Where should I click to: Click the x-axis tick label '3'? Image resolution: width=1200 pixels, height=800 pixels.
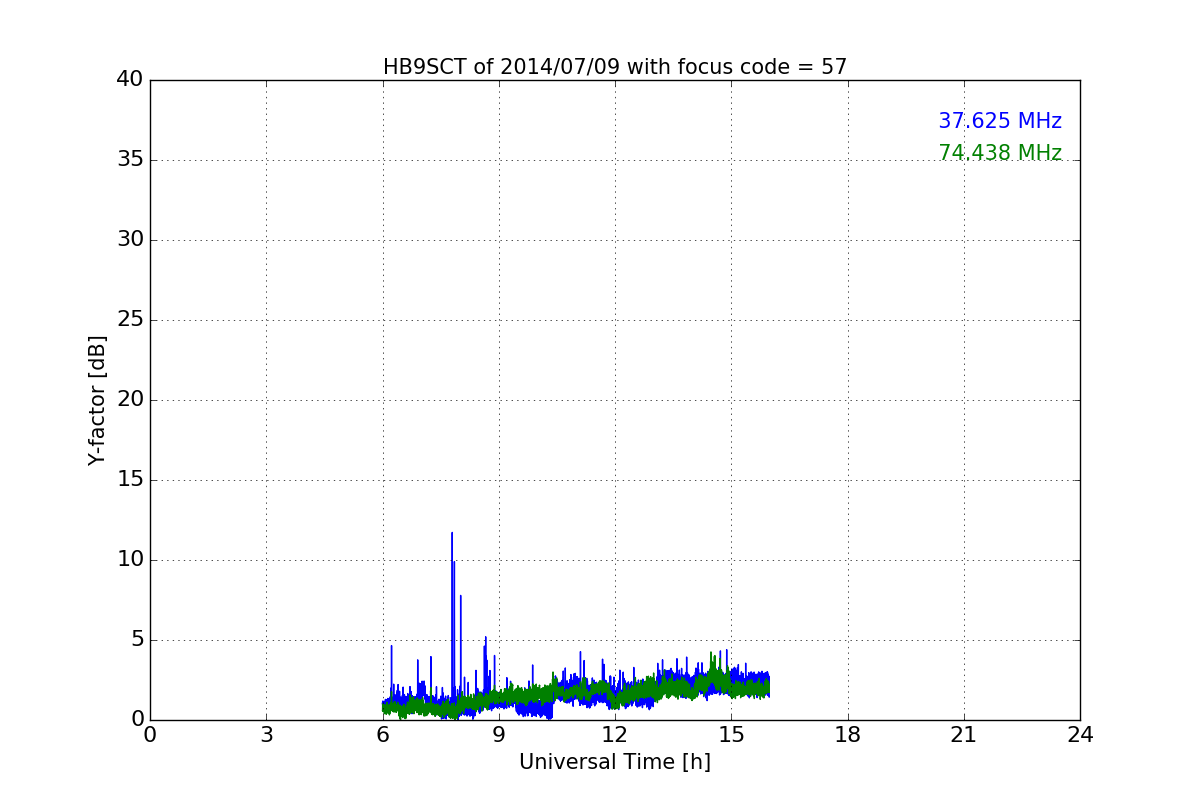point(266,734)
